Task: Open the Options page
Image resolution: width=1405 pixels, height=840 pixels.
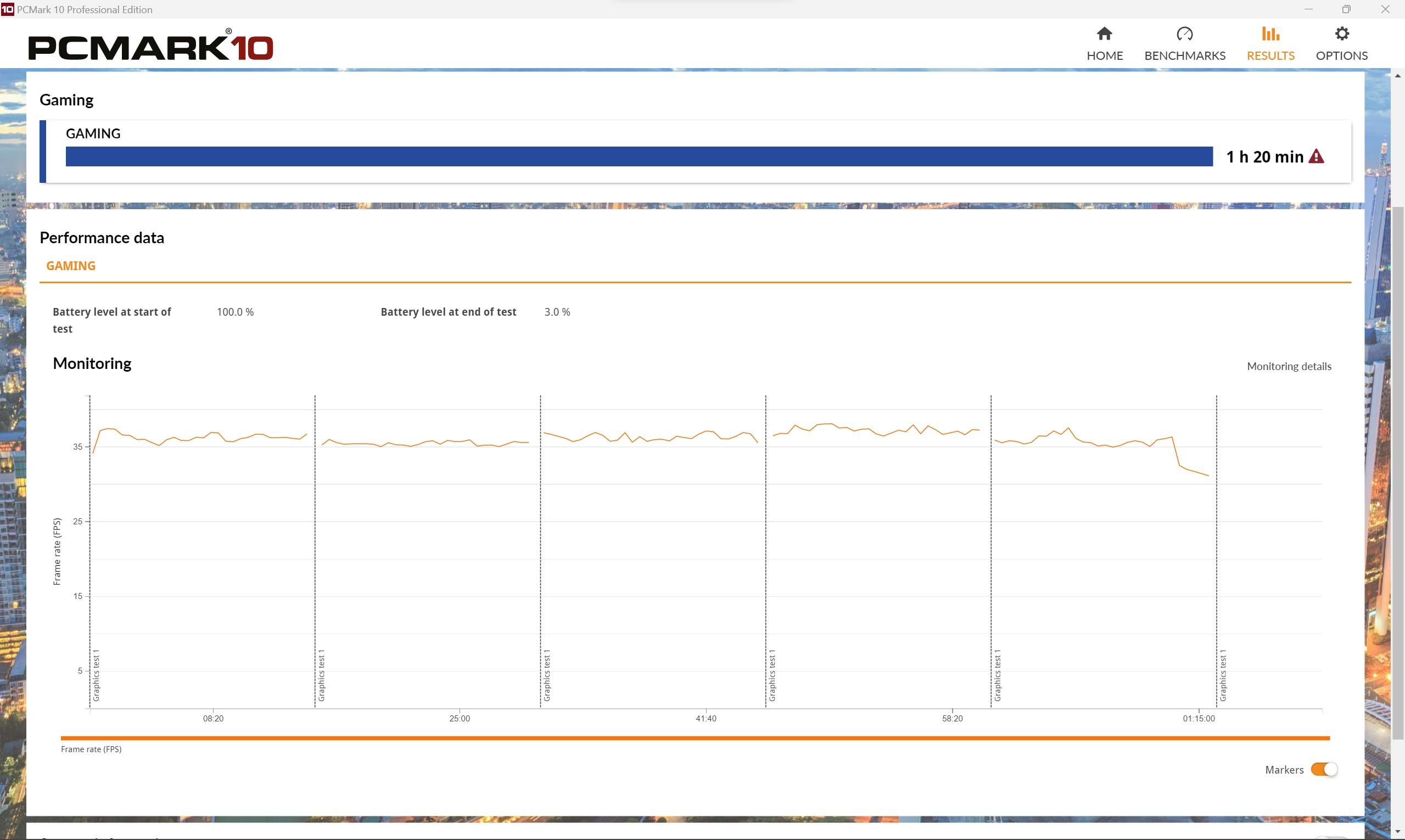Action: [1342, 43]
